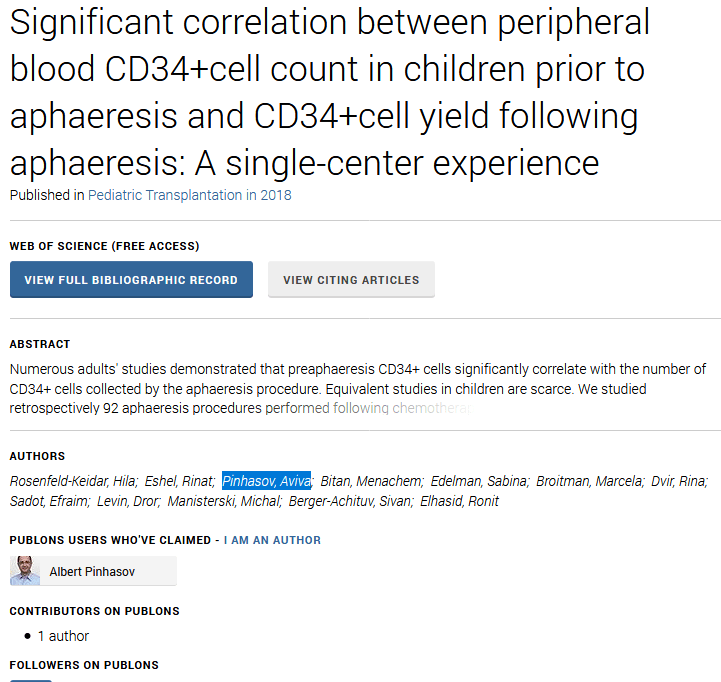The width and height of the screenshot is (721, 682).
Task: Click the '1 author' contributors item
Action: pos(63,636)
